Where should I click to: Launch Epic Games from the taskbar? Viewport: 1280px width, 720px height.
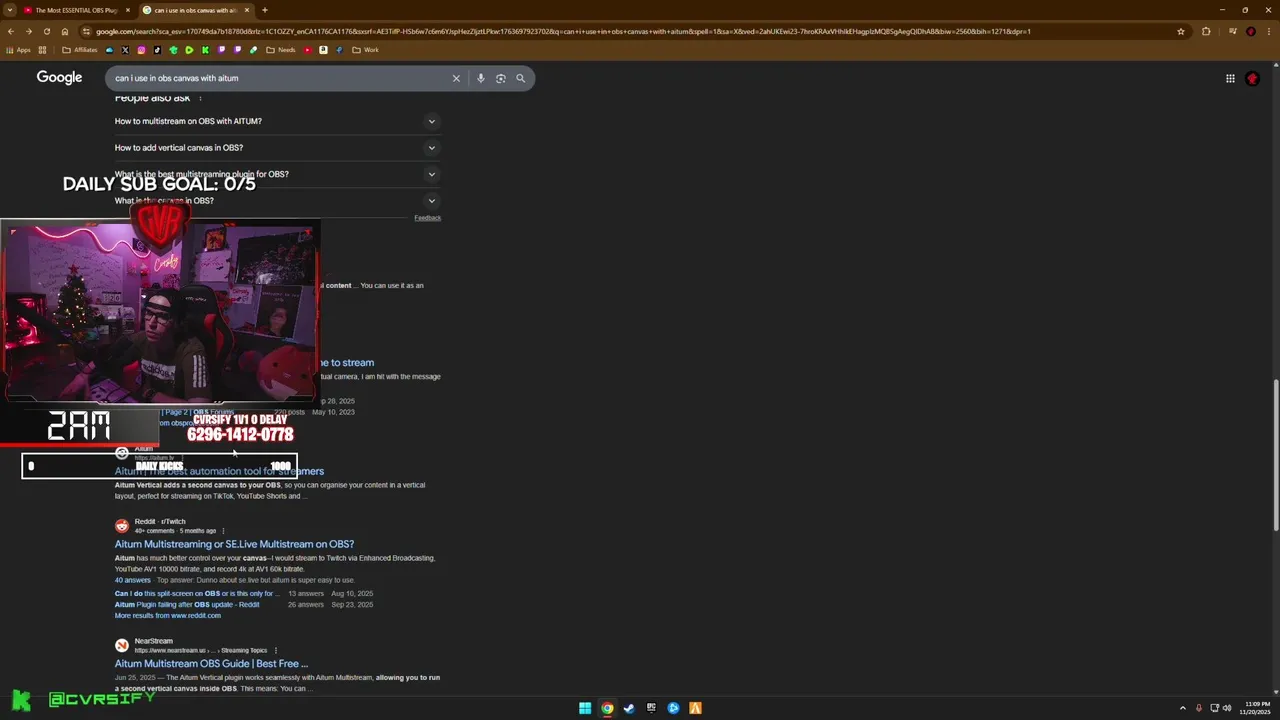coord(651,708)
